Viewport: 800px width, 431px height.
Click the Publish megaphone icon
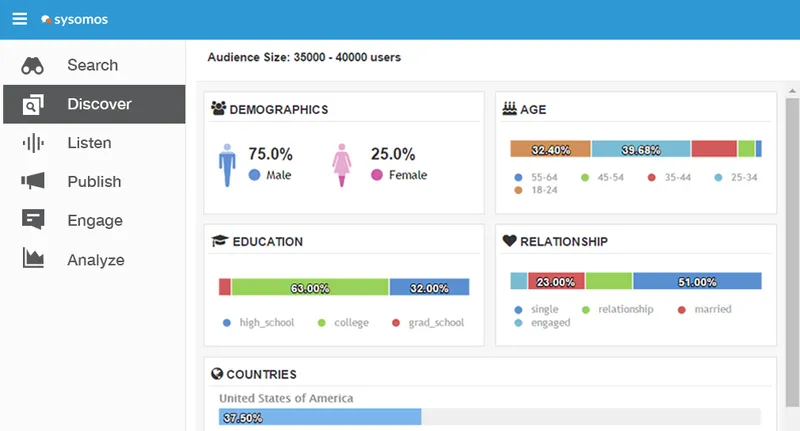click(x=33, y=181)
